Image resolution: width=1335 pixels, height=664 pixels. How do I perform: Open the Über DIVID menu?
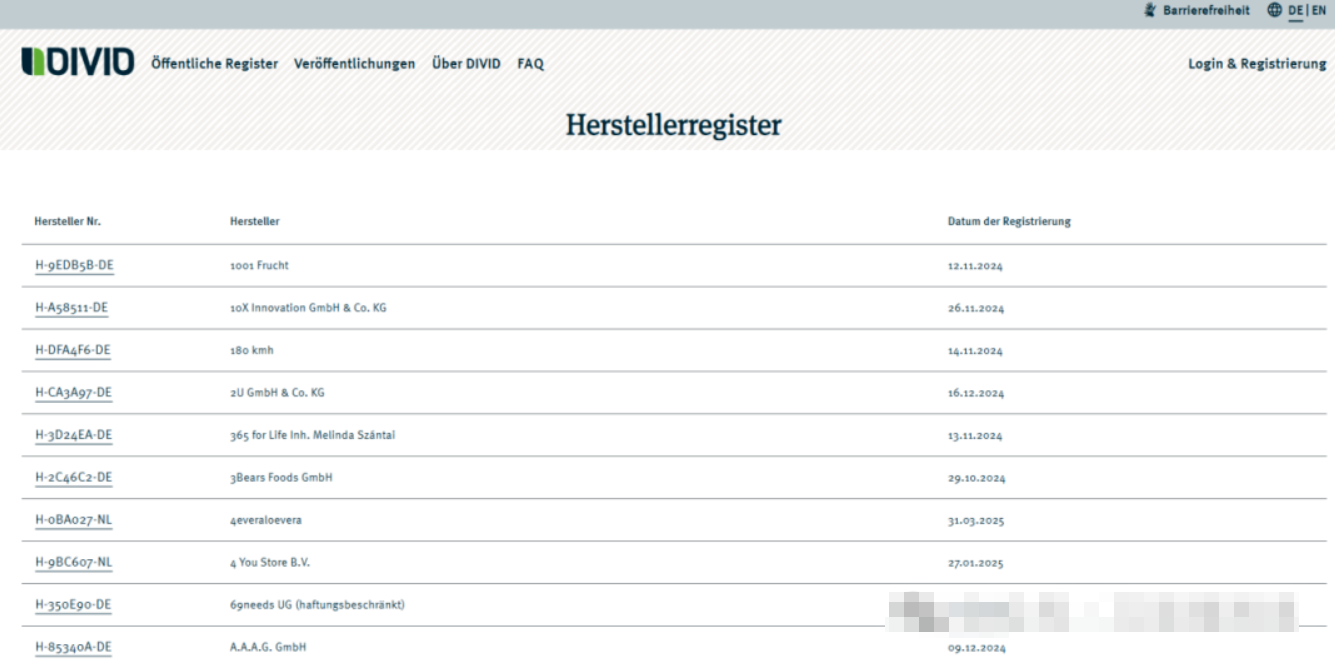click(x=466, y=63)
